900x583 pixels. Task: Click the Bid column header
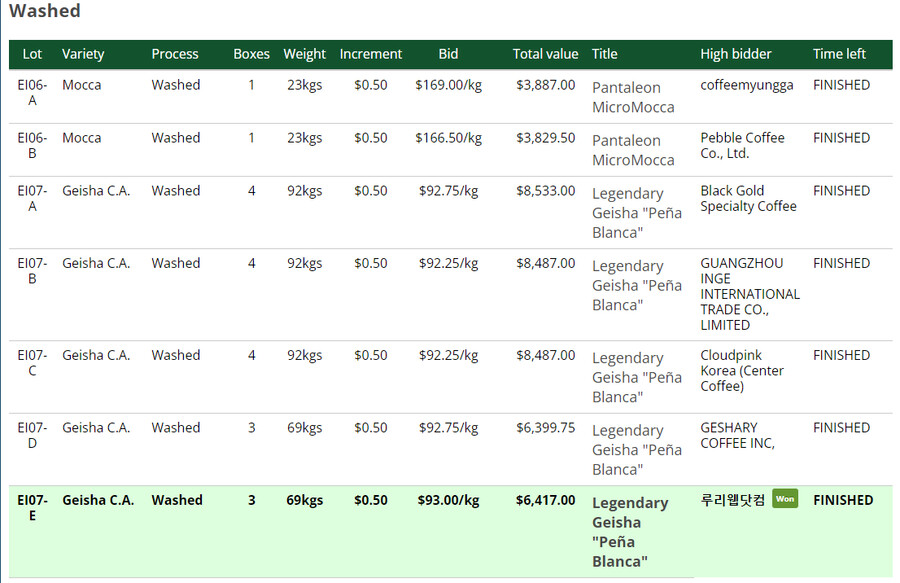click(x=448, y=54)
